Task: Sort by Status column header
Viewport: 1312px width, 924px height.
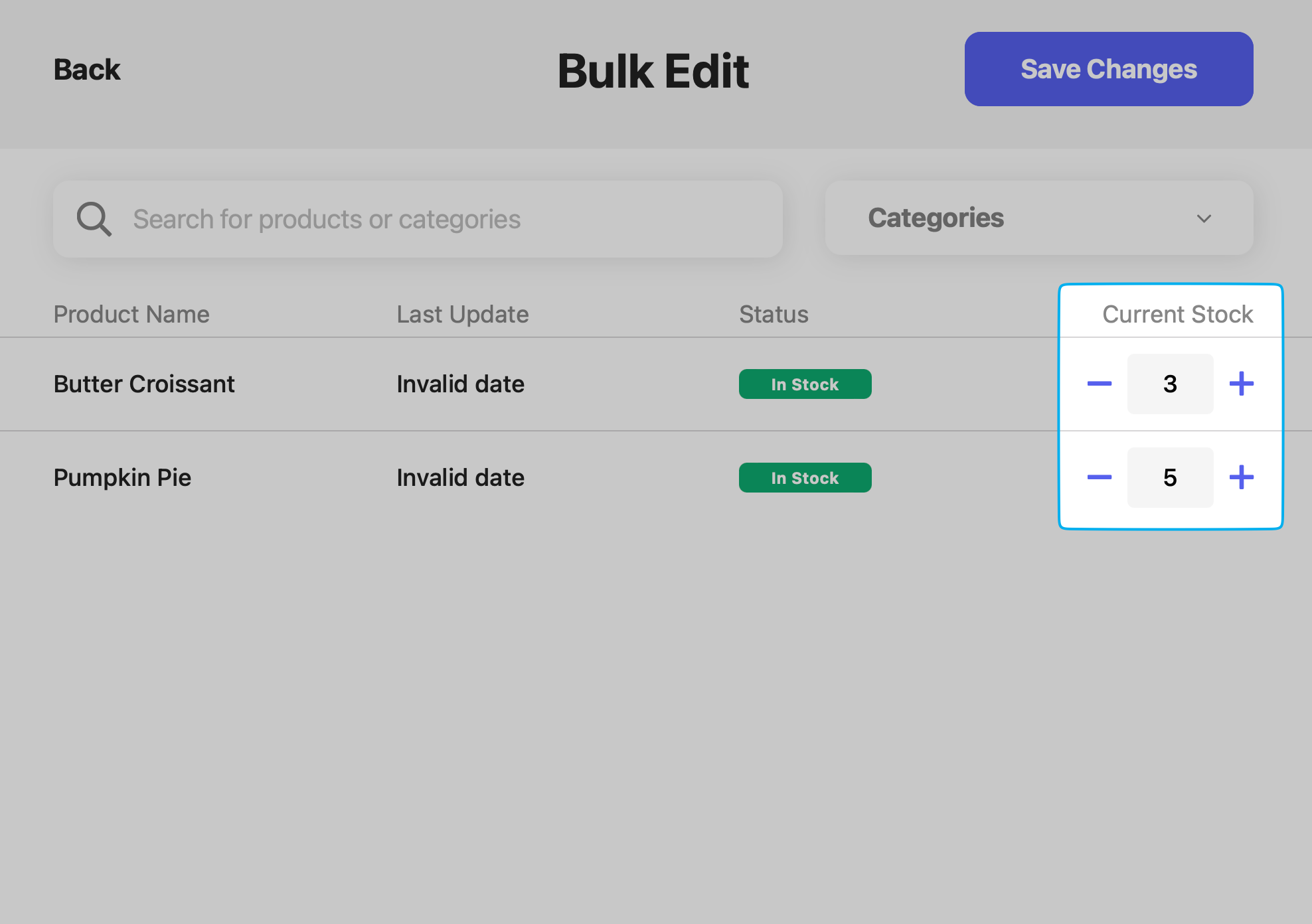Action: click(774, 314)
